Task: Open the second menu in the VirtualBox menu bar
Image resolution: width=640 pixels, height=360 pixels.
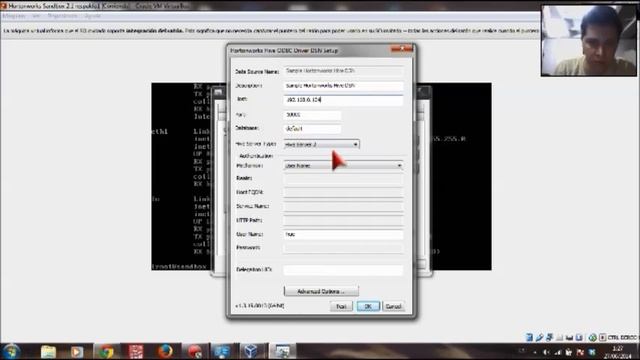Action: 36,16
